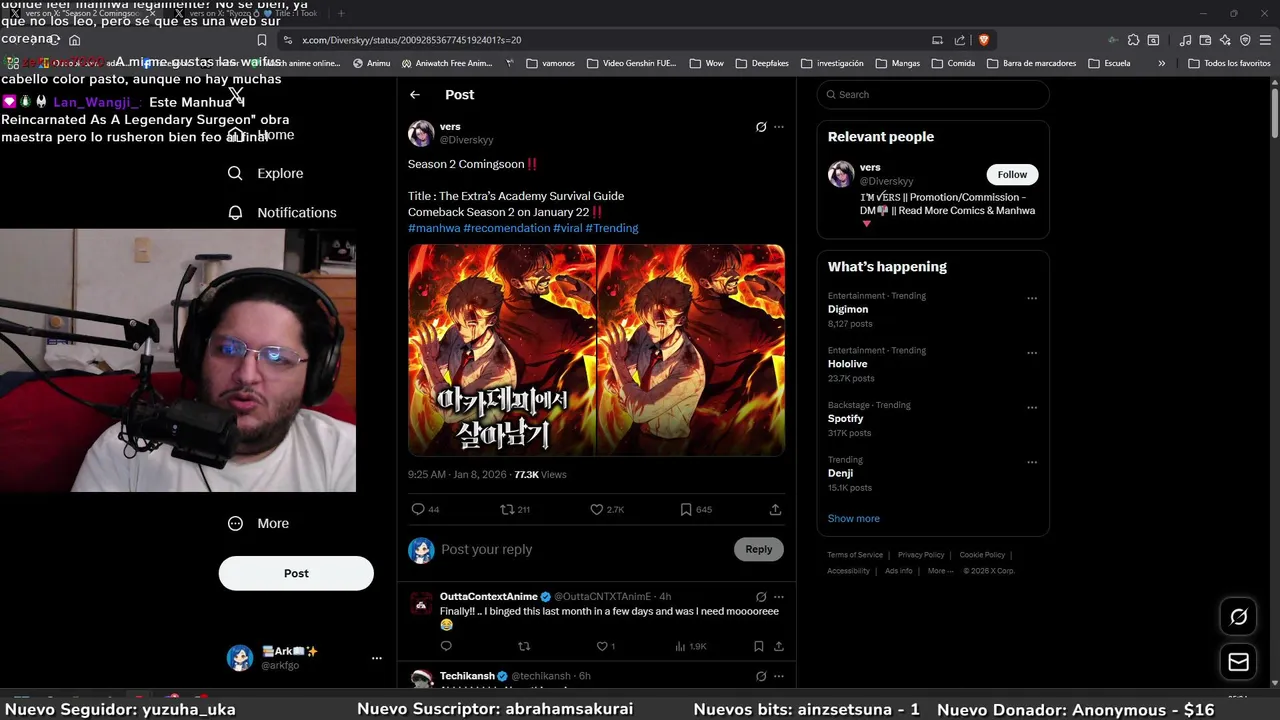Open the Escuela bookmark folder

coord(1109,63)
